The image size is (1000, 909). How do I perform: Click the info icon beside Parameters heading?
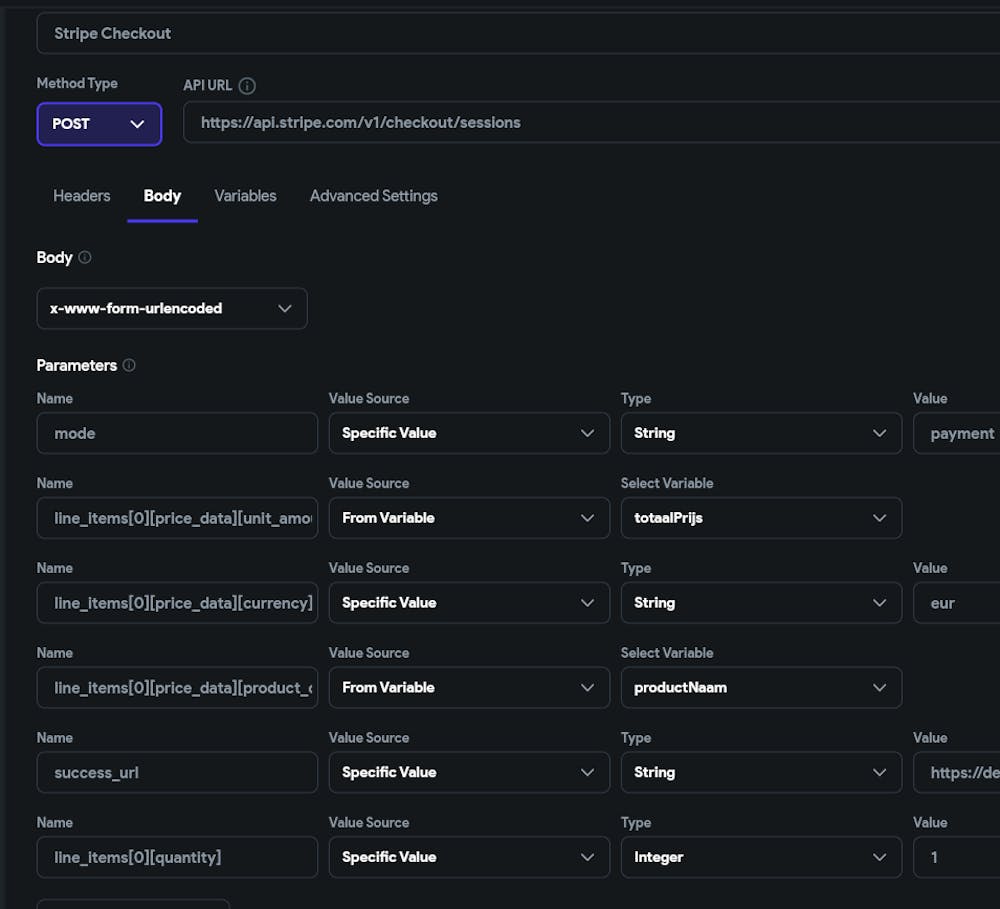click(x=129, y=365)
